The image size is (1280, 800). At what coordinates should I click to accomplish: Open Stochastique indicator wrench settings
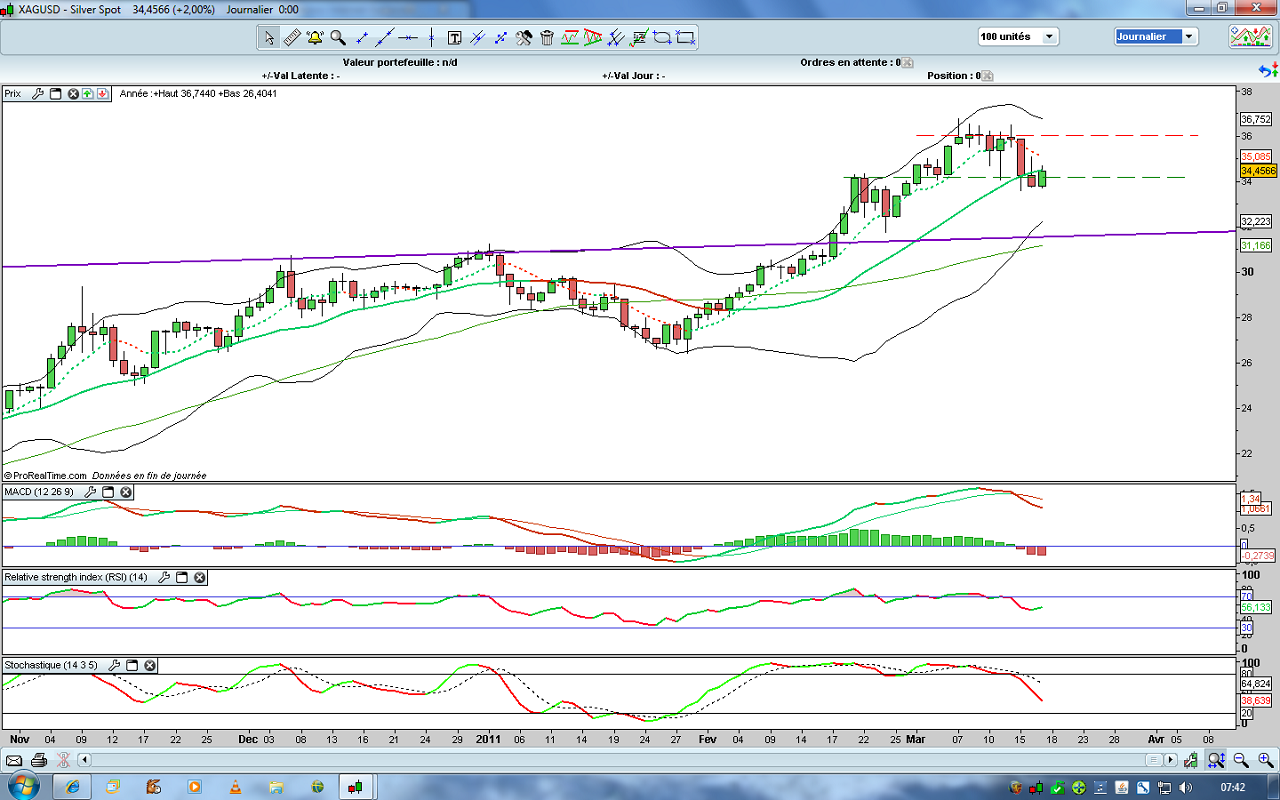coord(114,665)
